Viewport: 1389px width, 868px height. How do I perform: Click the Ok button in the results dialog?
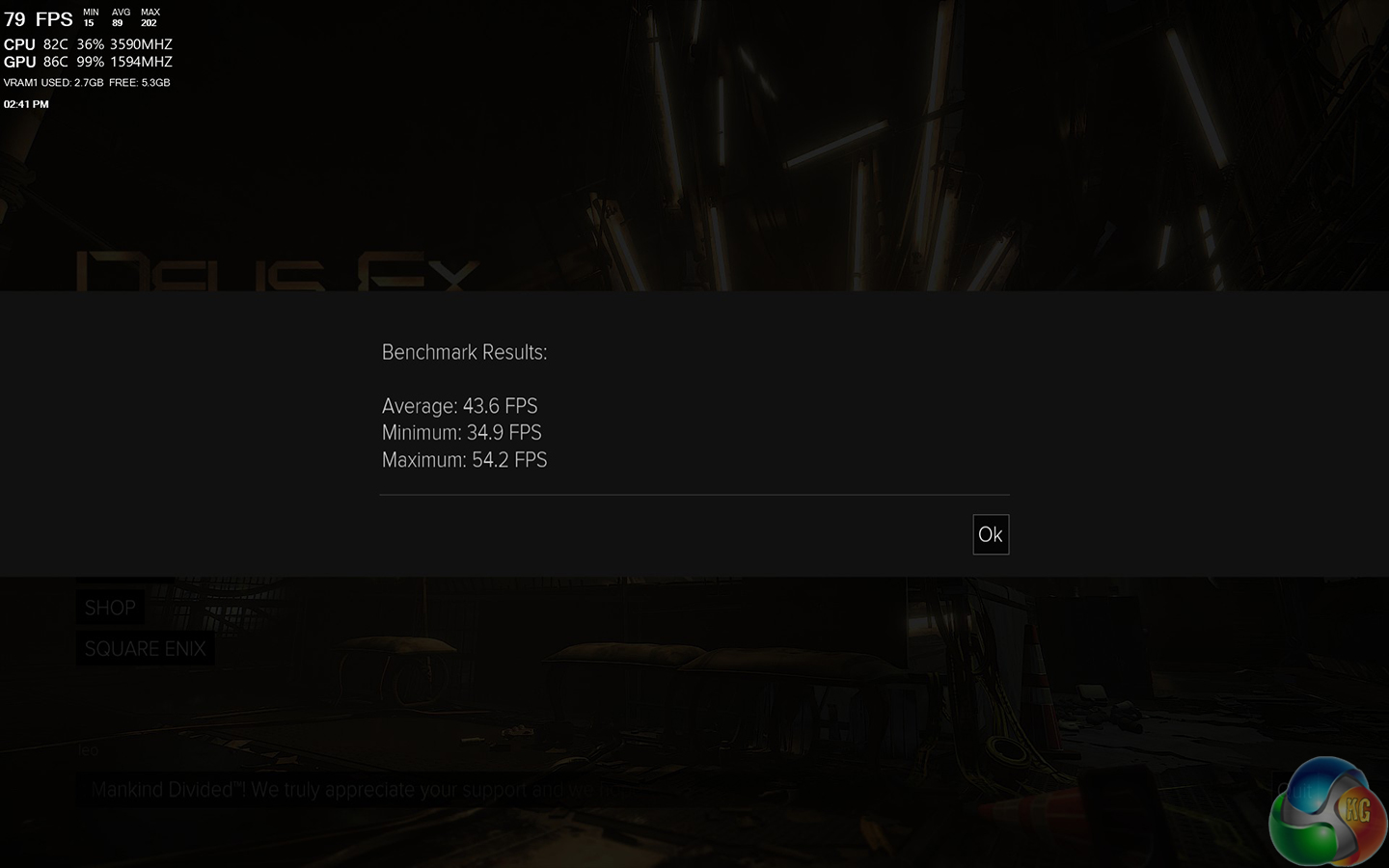point(991,534)
